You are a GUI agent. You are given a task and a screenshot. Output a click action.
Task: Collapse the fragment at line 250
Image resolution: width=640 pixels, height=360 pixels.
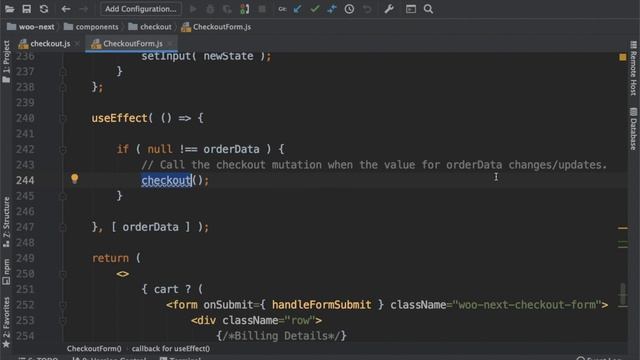pos(62,274)
